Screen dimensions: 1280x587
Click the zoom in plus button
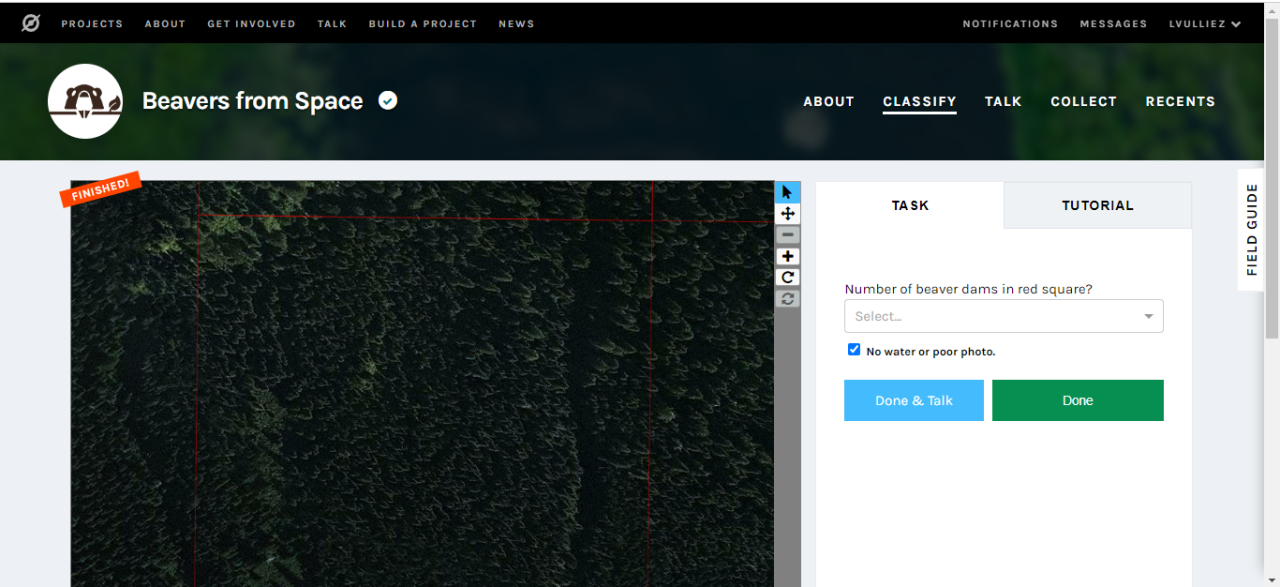[x=788, y=256]
